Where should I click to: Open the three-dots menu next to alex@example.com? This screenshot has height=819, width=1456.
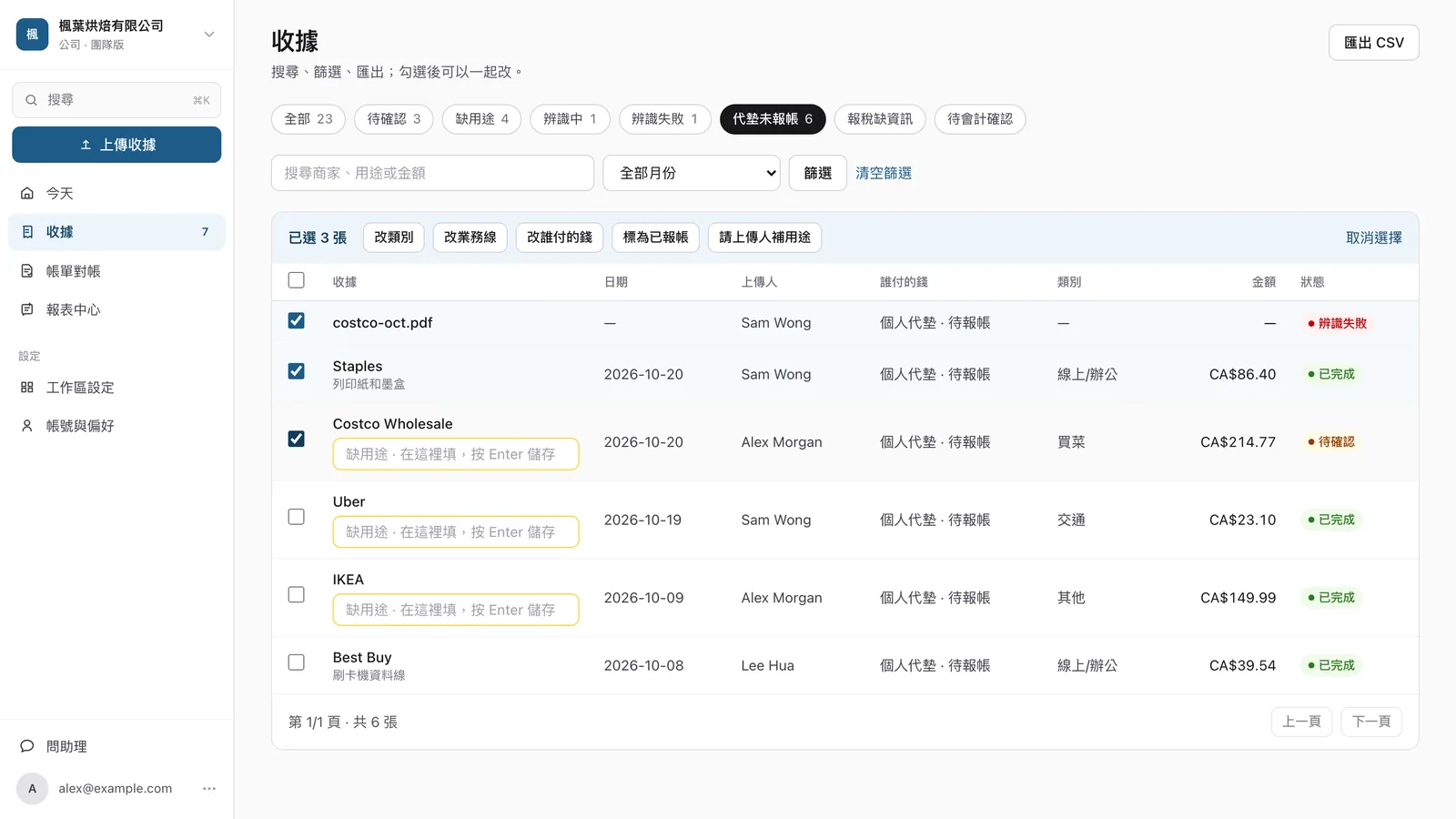(x=209, y=789)
